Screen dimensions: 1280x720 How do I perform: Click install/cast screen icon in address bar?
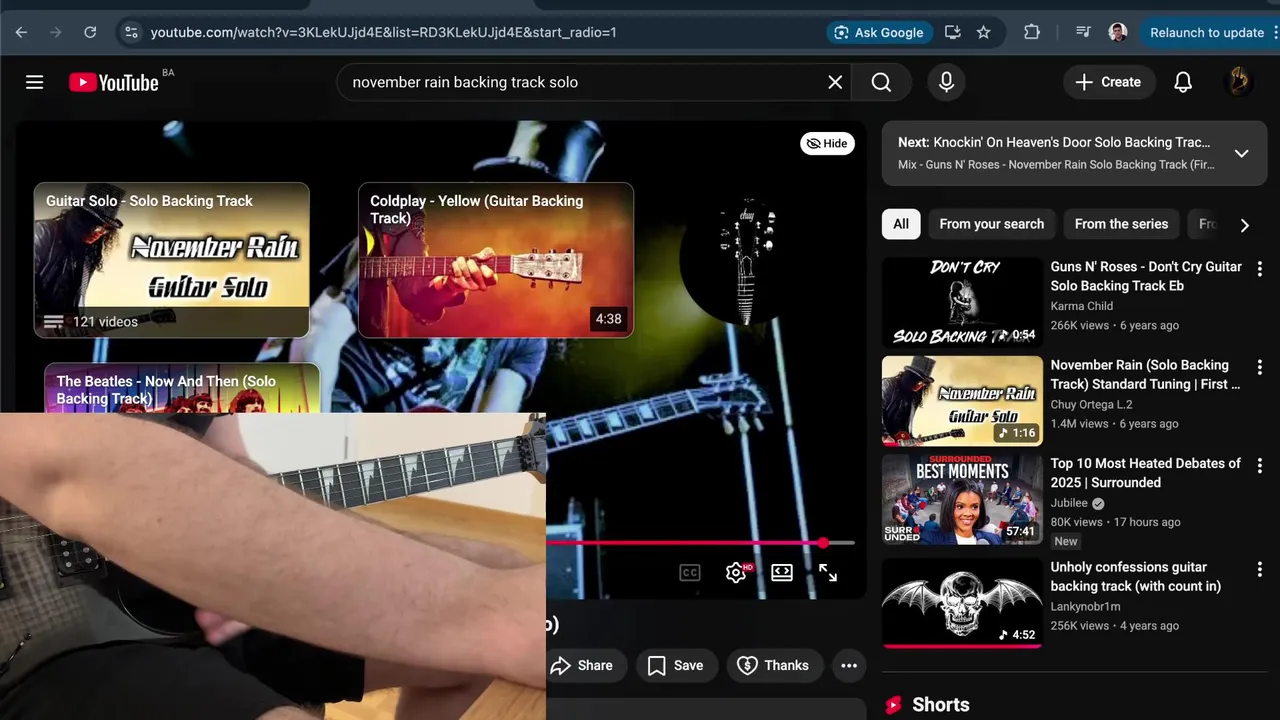(952, 32)
